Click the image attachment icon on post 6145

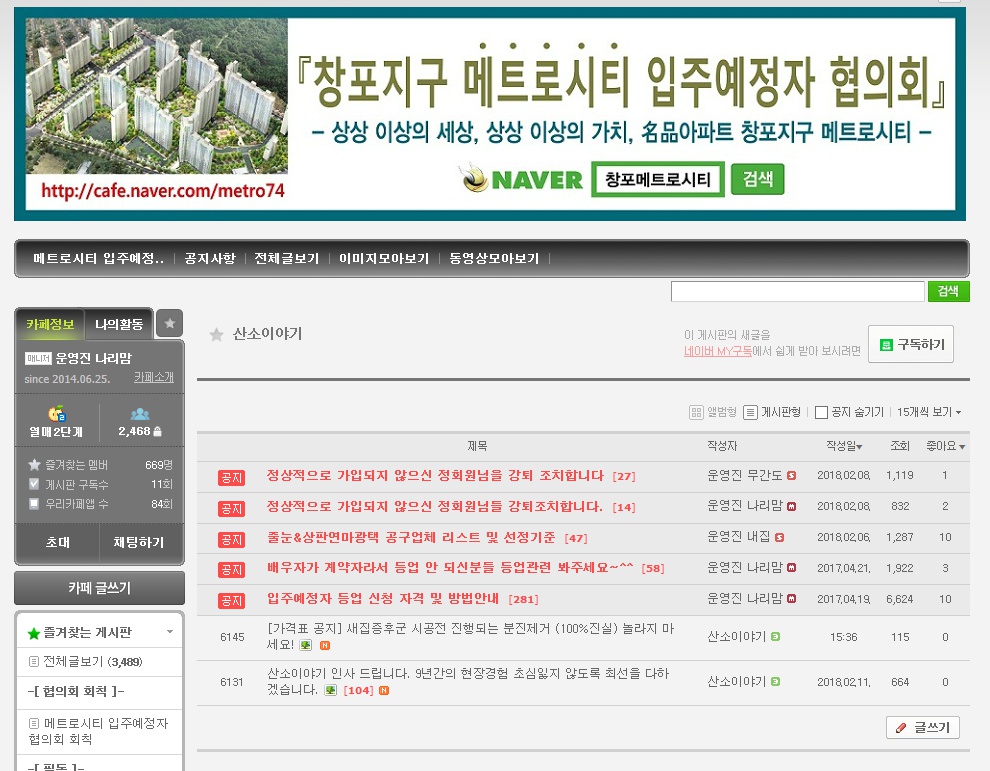pos(306,645)
